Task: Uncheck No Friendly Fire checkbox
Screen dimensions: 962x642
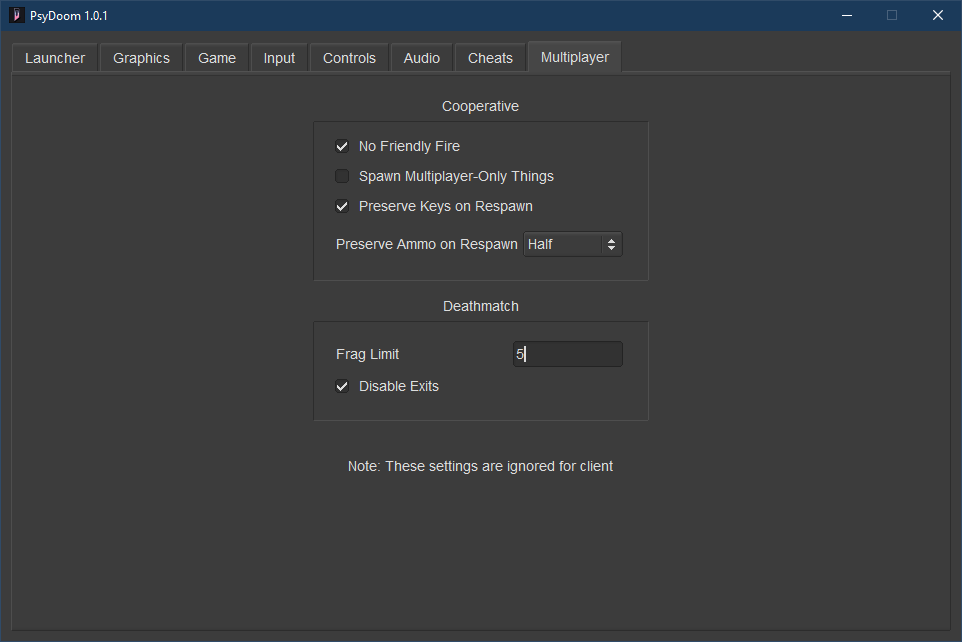Action: [x=342, y=146]
